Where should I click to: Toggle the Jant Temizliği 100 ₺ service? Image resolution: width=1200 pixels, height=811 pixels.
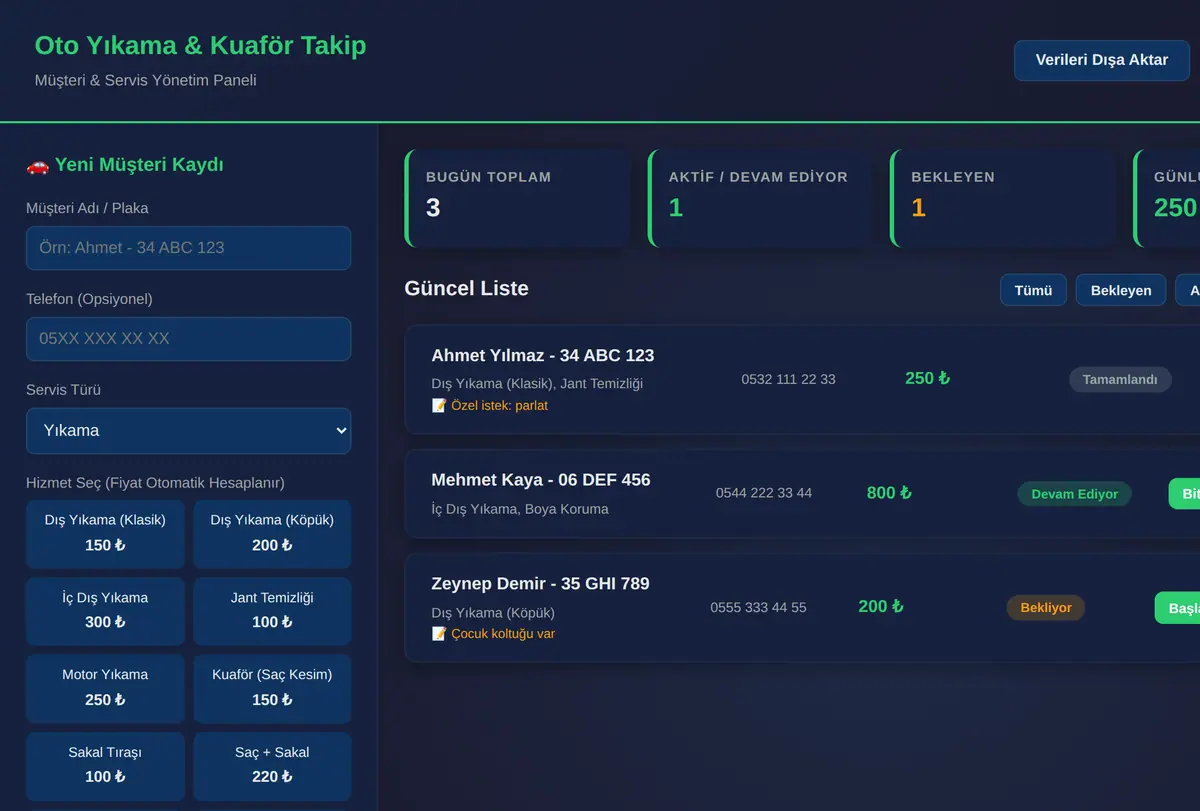click(x=272, y=611)
